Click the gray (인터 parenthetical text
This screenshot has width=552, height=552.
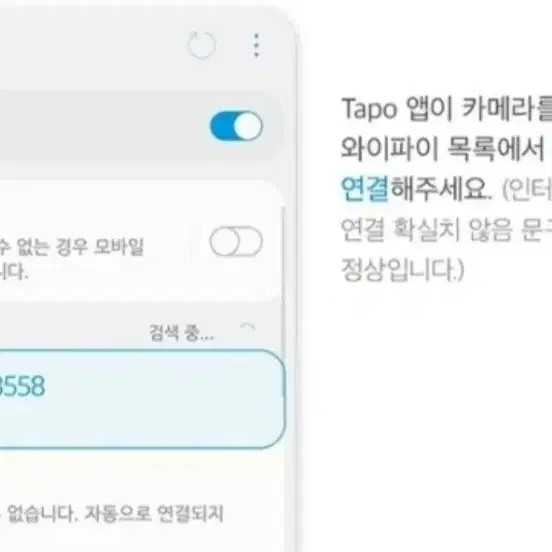click(526, 189)
